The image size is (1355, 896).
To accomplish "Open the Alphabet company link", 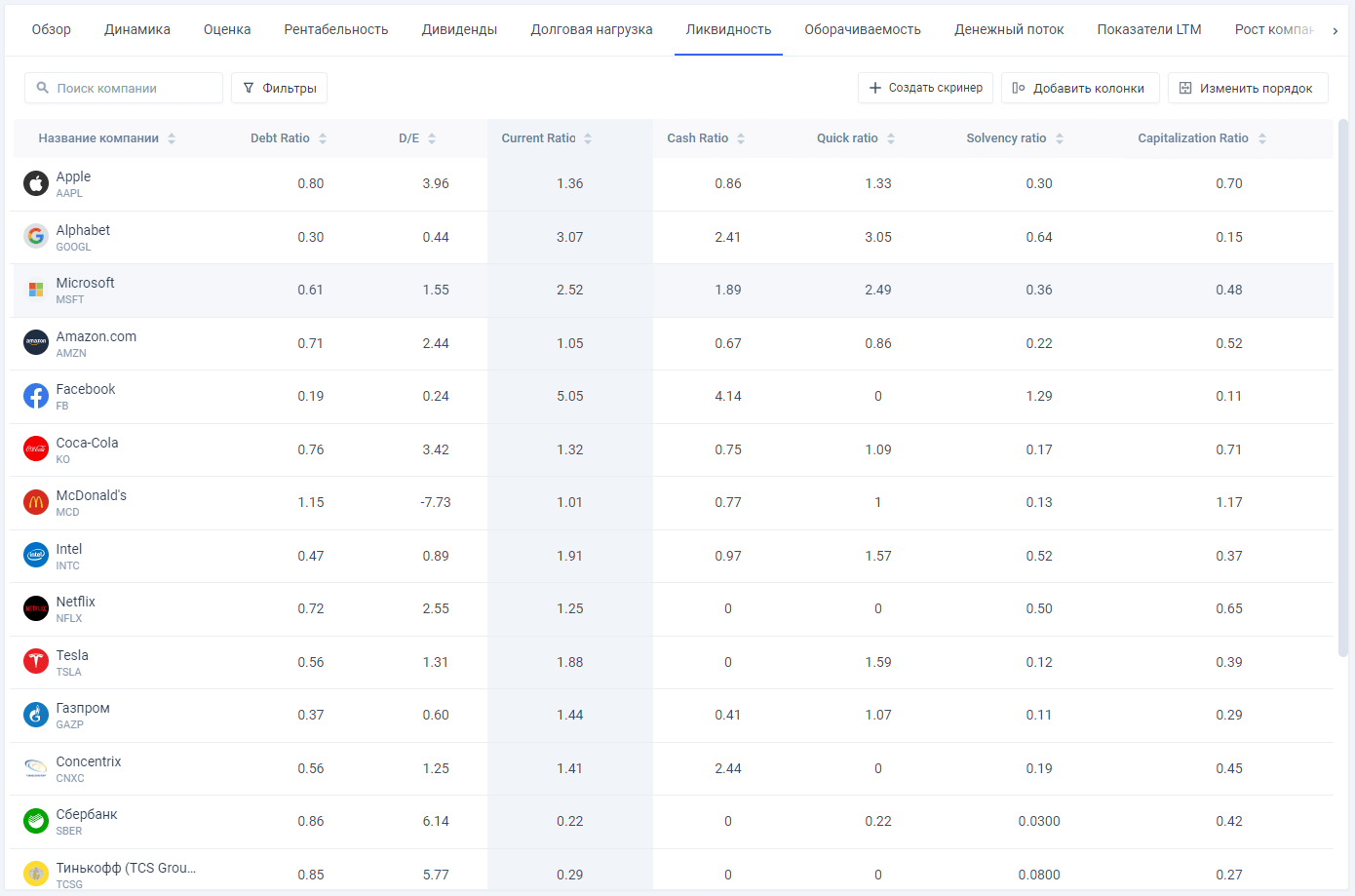I will [x=83, y=230].
